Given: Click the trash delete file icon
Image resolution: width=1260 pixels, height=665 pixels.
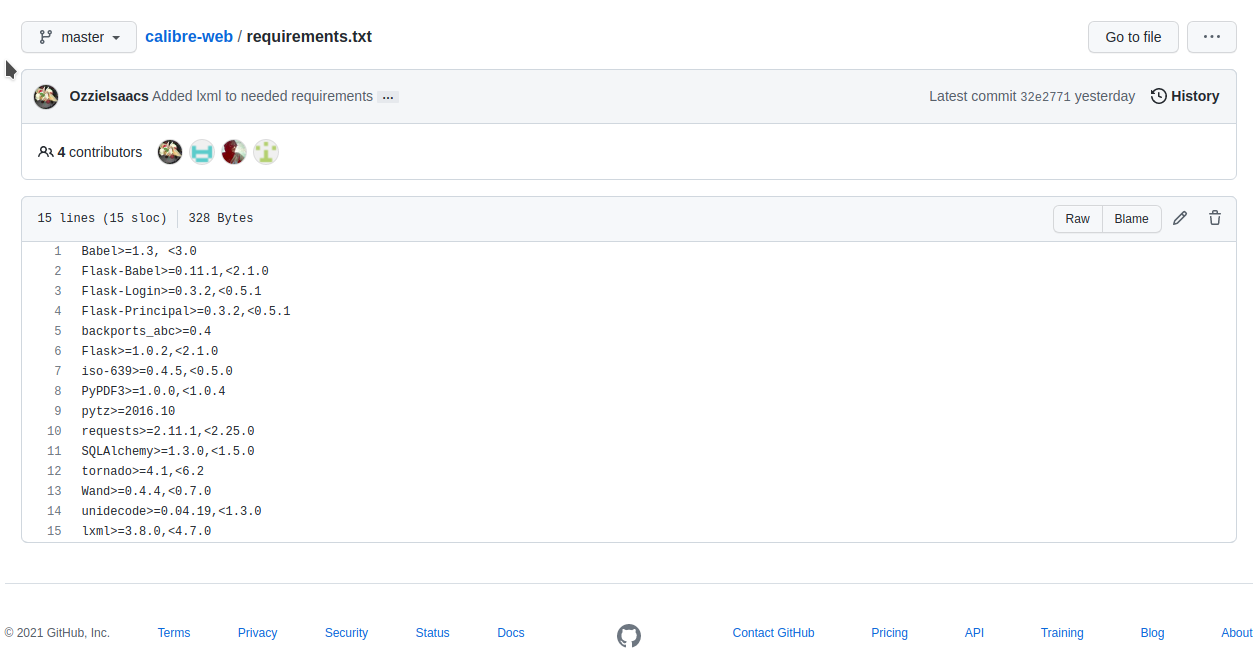Looking at the screenshot, I should point(1214,218).
